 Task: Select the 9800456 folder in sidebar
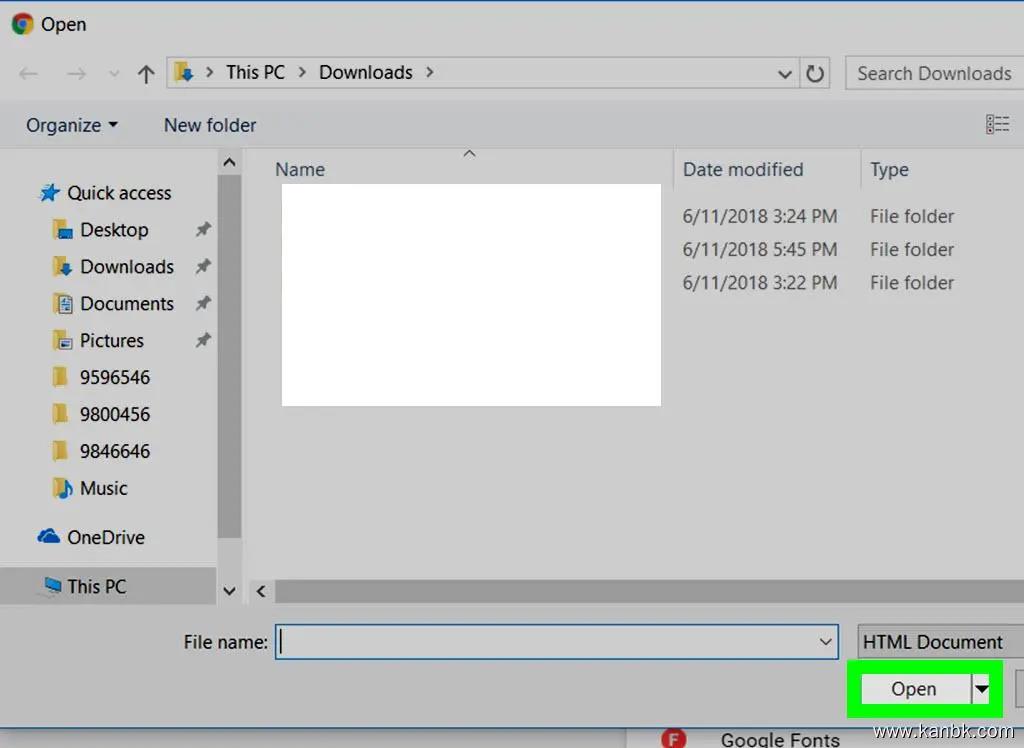tap(114, 415)
